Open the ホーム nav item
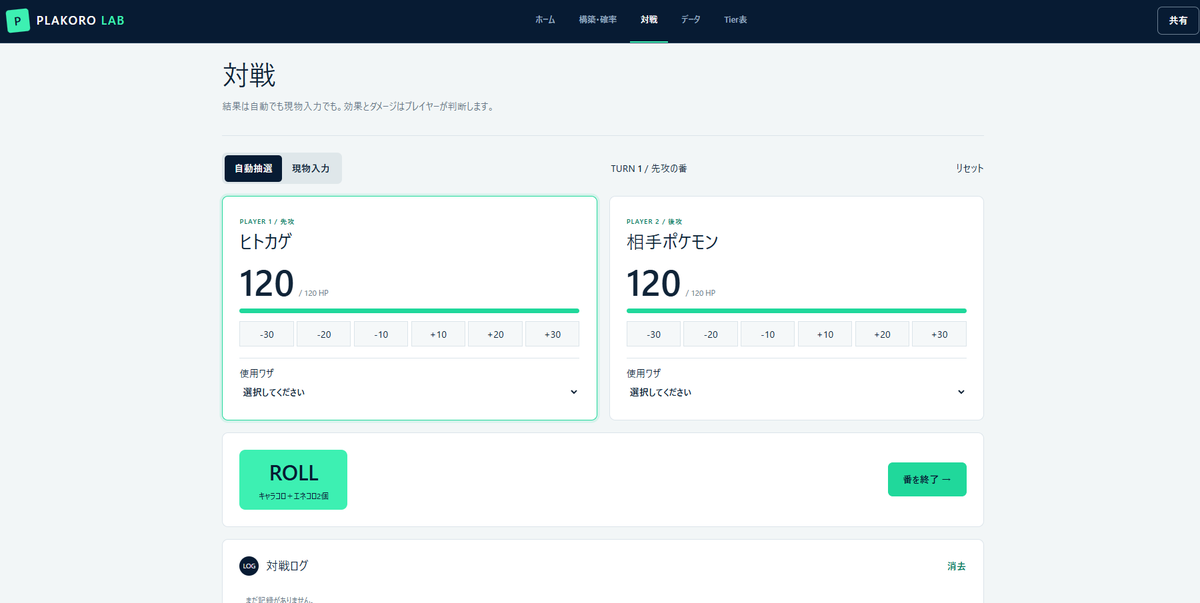 tap(545, 20)
